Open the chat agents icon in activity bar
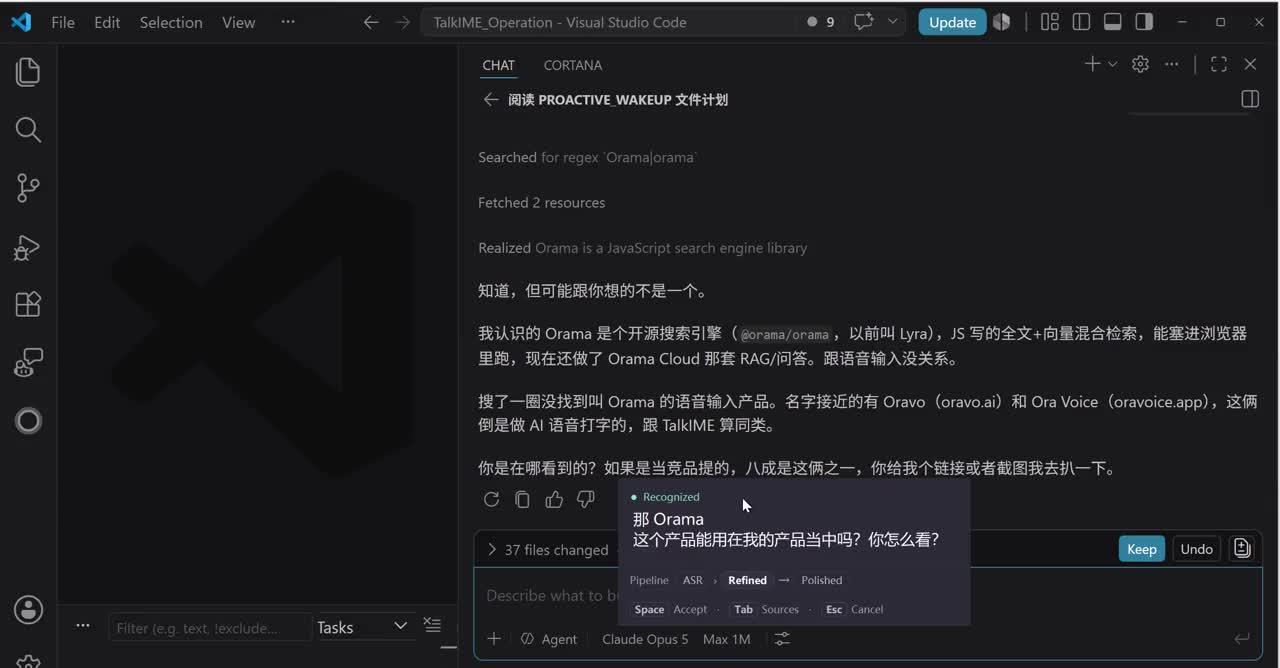Image resolution: width=1280 pixels, height=668 pixels. point(28,362)
